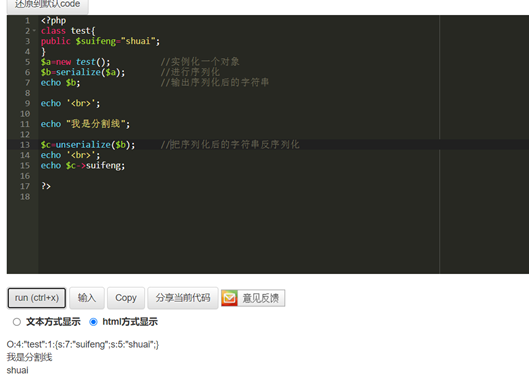
Task: Click the envelope icon beside 意见反馈
Action: [x=229, y=298]
